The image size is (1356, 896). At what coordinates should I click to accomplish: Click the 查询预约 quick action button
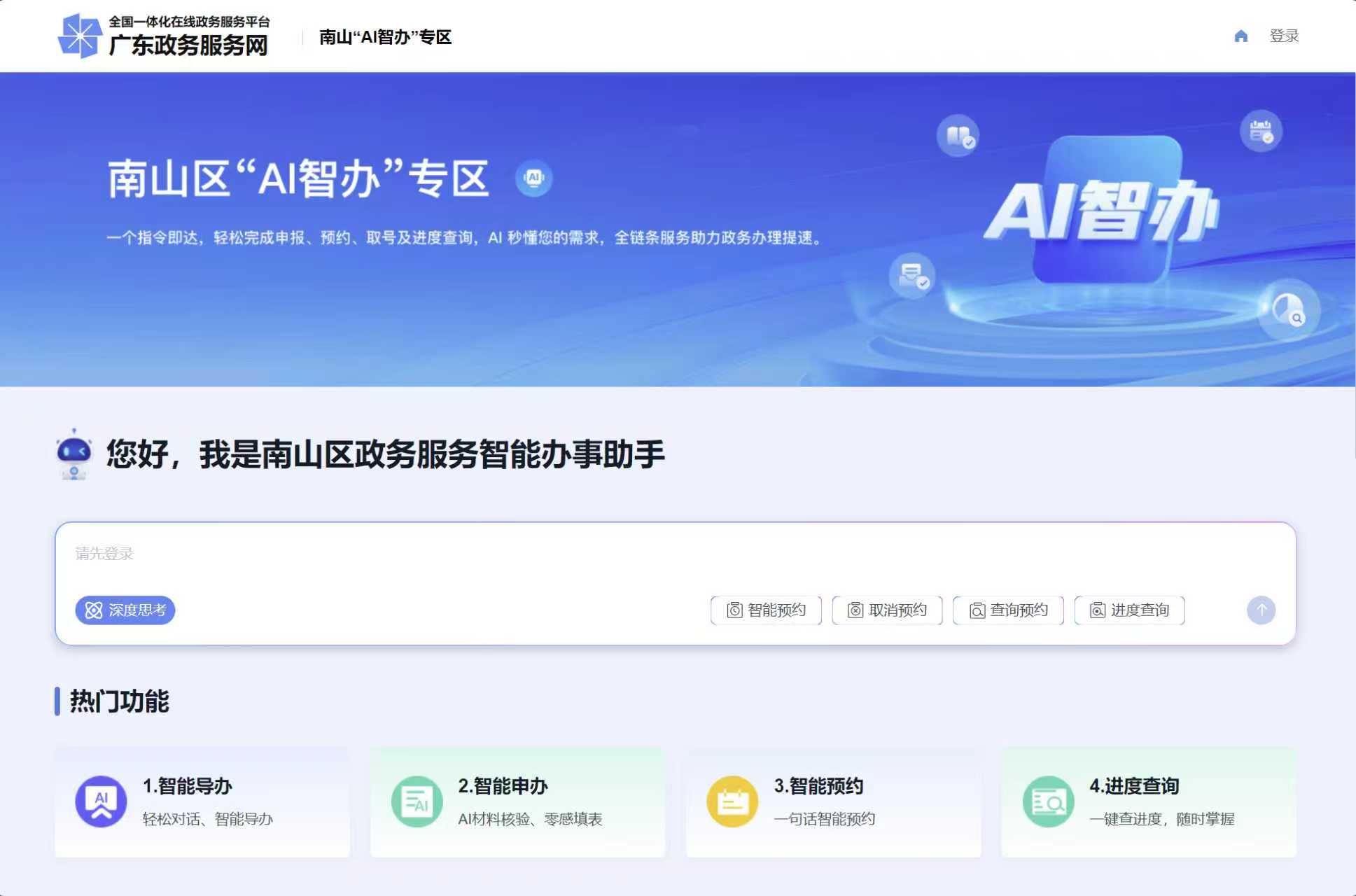1008,610
